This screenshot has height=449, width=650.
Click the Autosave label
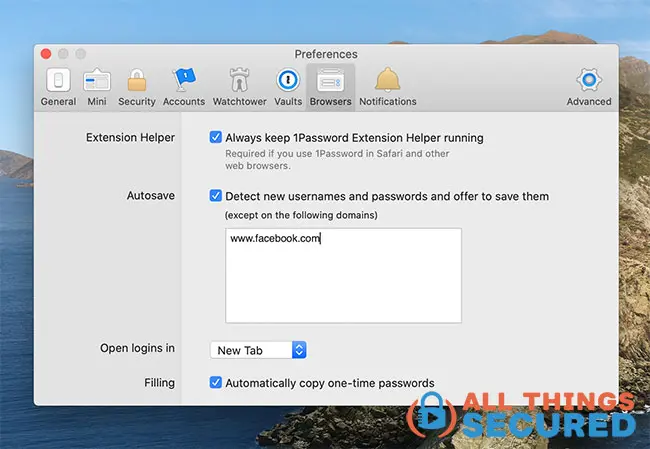150,195
